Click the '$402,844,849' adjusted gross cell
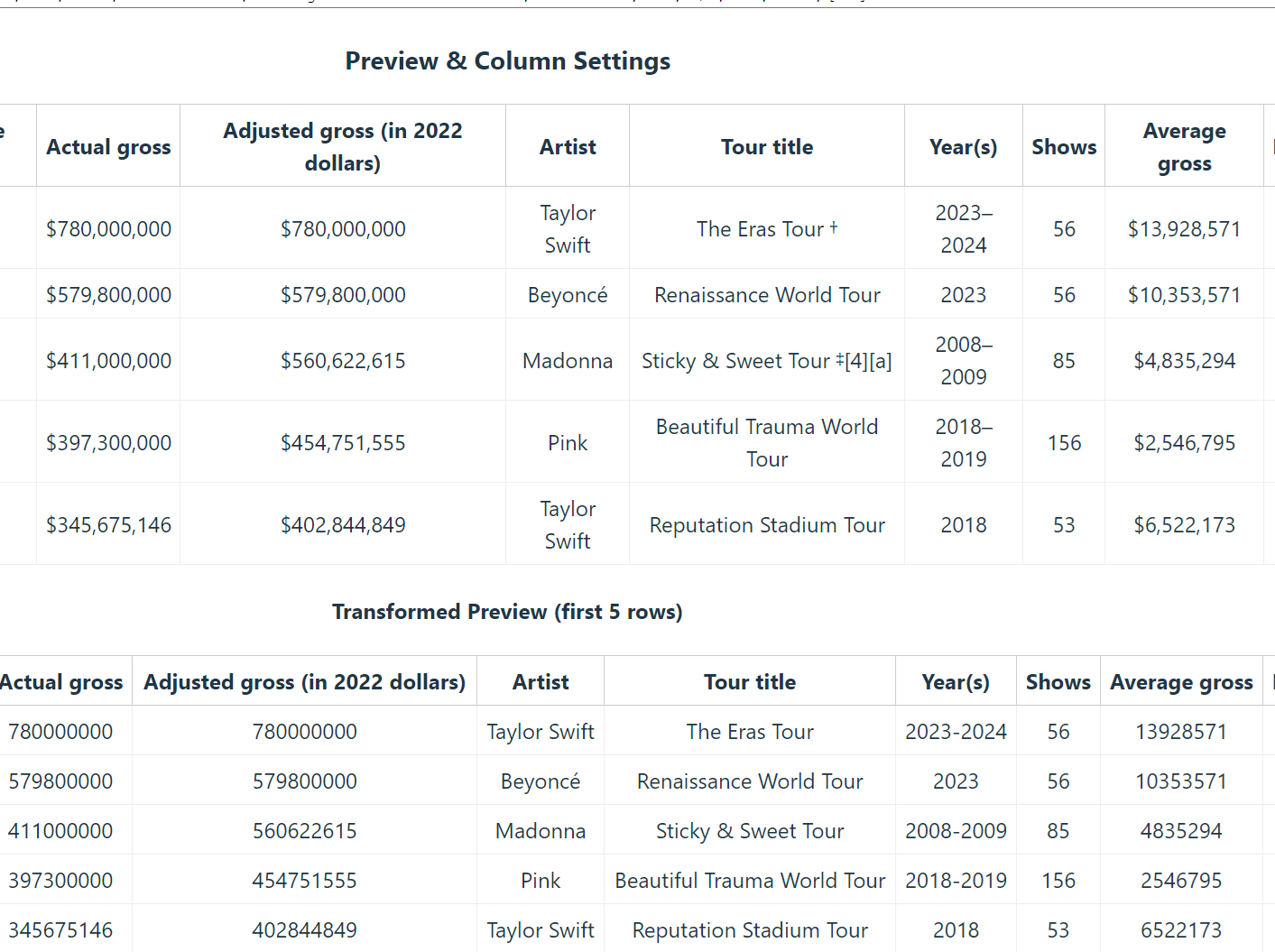 [343, 525]
